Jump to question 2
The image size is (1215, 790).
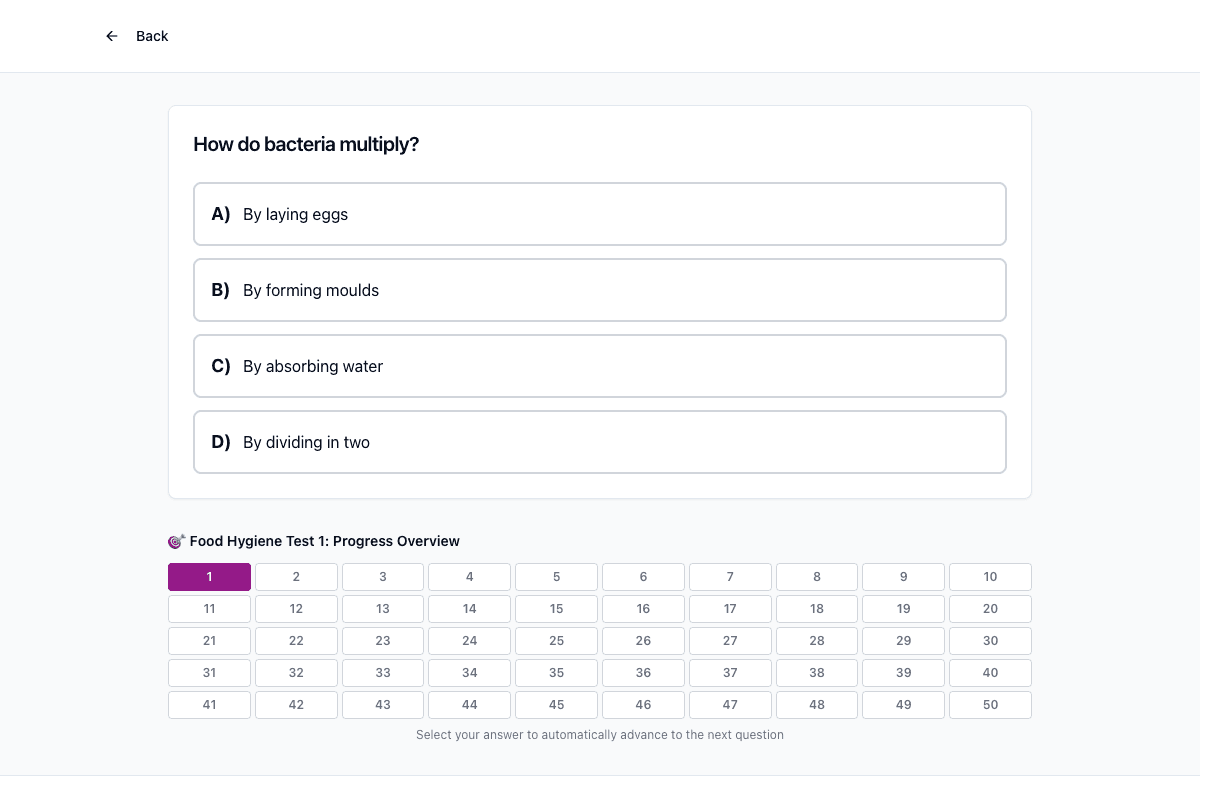(x=296, y=577)
